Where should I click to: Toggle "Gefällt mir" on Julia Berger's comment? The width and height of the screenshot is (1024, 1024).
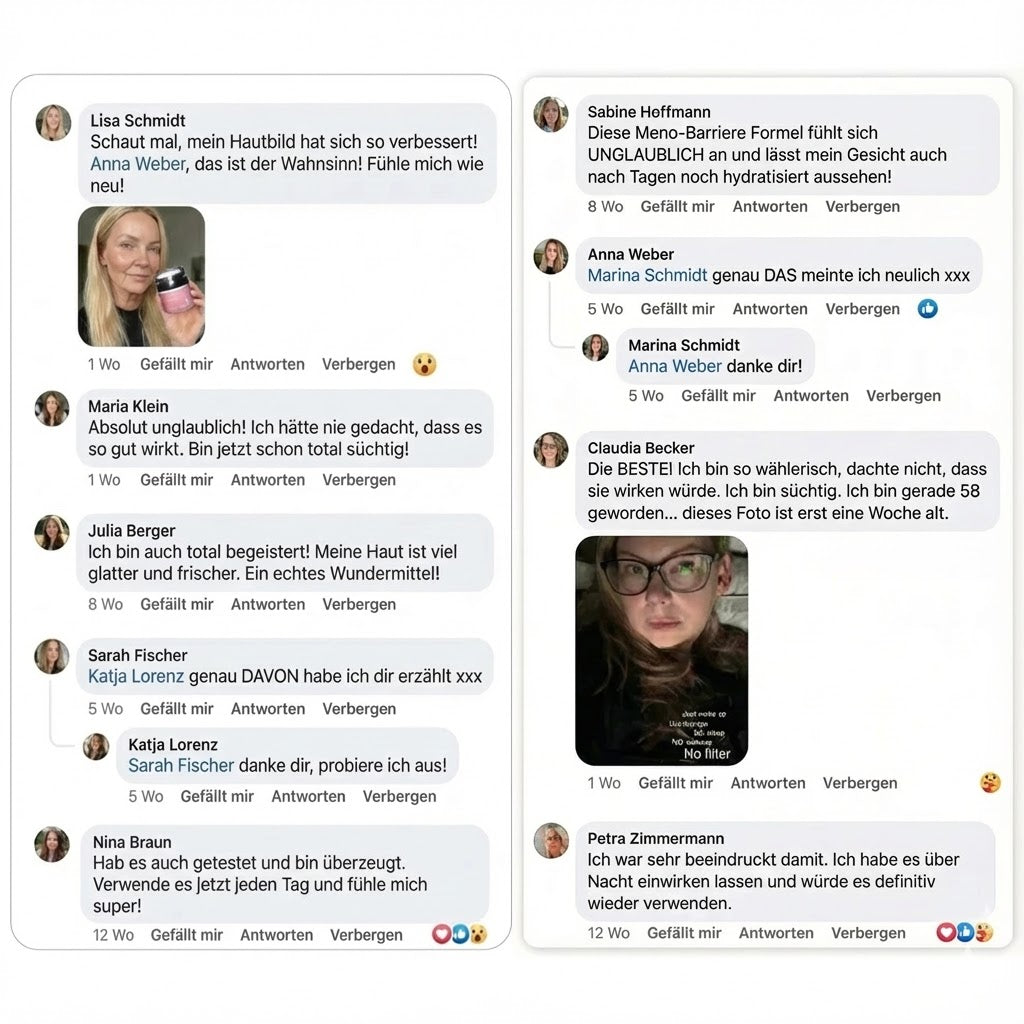click(176, 604)
